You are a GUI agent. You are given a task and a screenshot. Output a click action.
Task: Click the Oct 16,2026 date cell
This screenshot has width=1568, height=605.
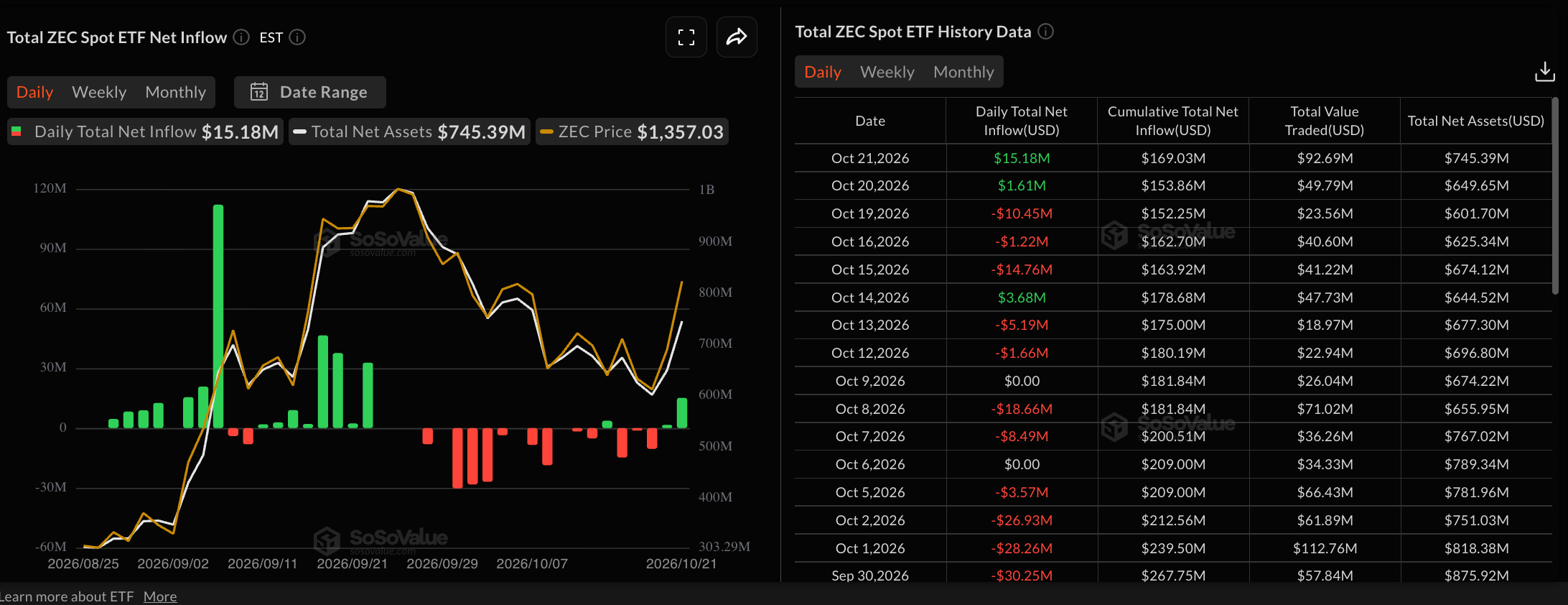click(870, 241)
